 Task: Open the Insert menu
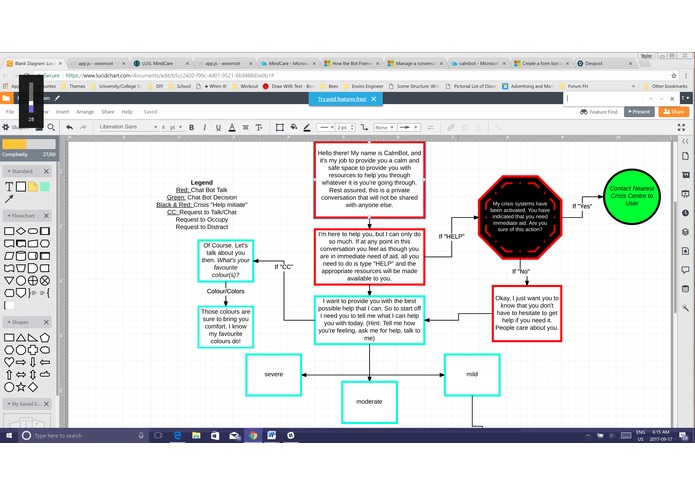62,112
